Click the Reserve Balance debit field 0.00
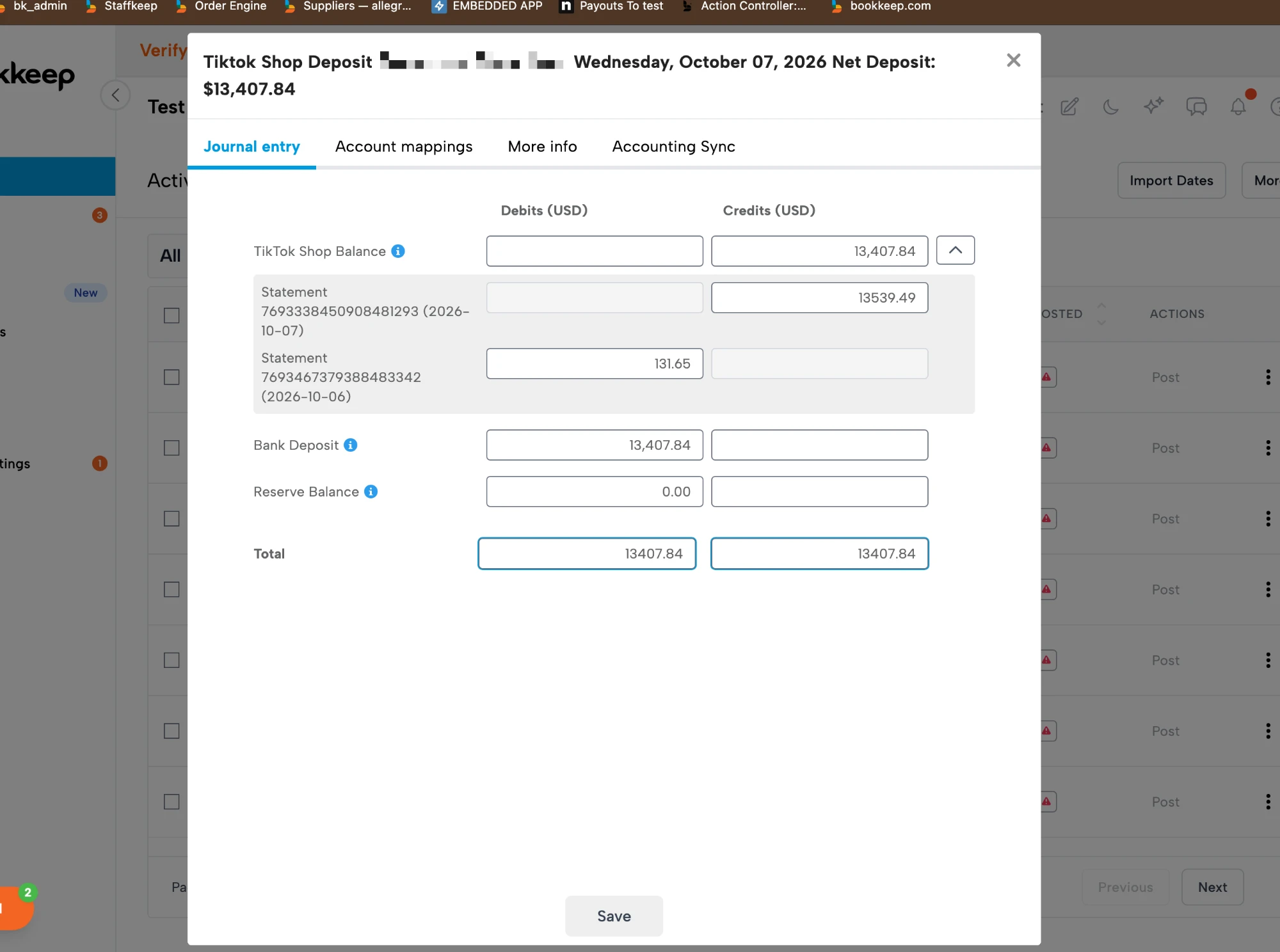 595,491
